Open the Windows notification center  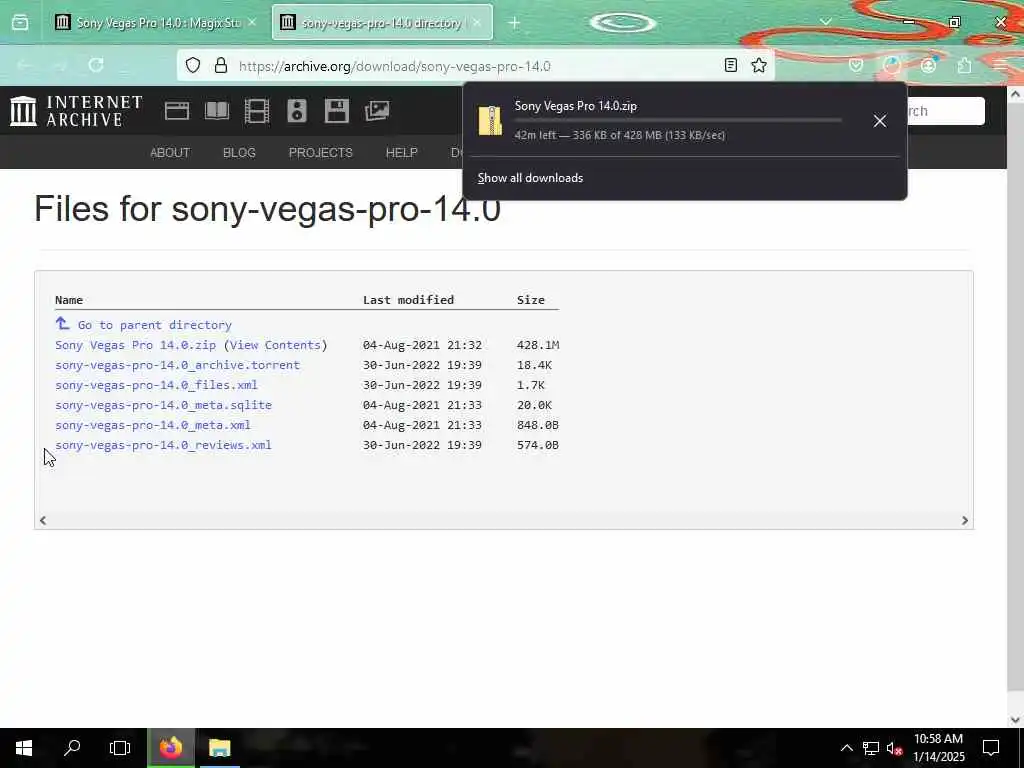991,748
